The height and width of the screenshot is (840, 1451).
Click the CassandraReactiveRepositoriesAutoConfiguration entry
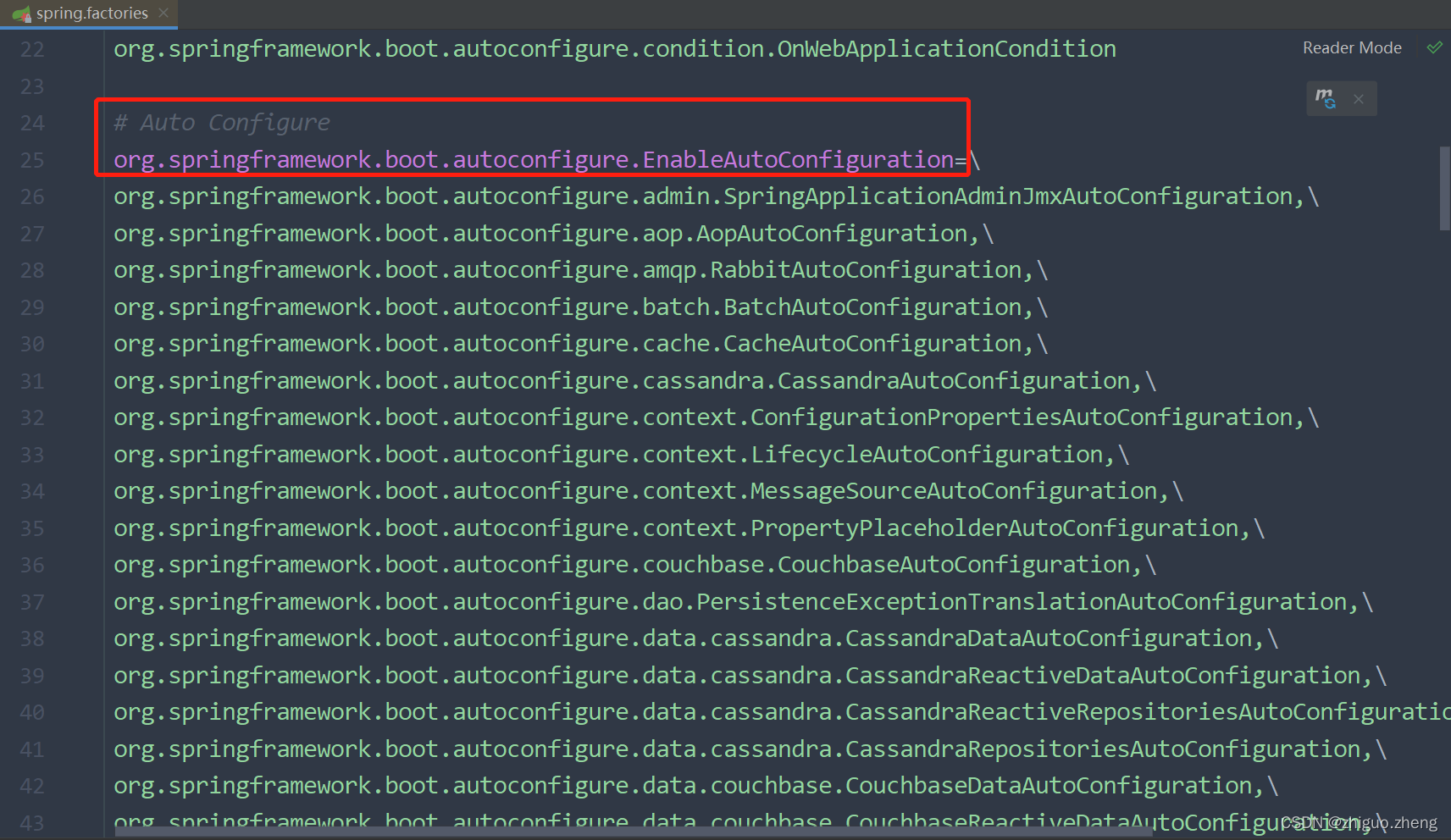[782, 712]
